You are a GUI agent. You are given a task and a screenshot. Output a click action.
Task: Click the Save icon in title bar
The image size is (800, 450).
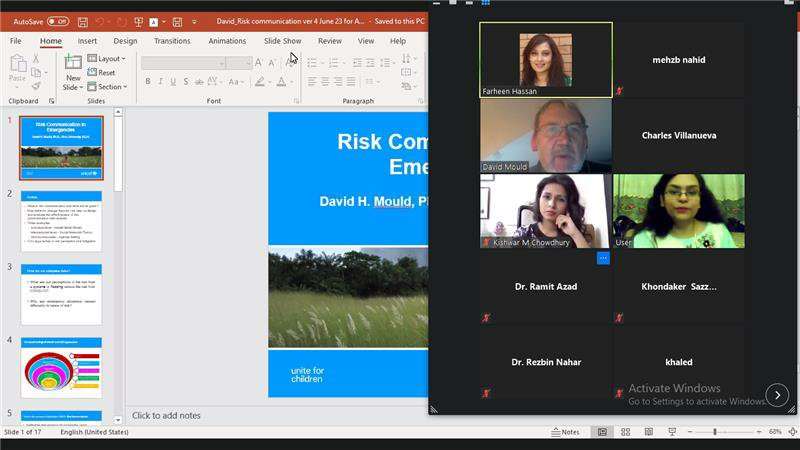83,21
